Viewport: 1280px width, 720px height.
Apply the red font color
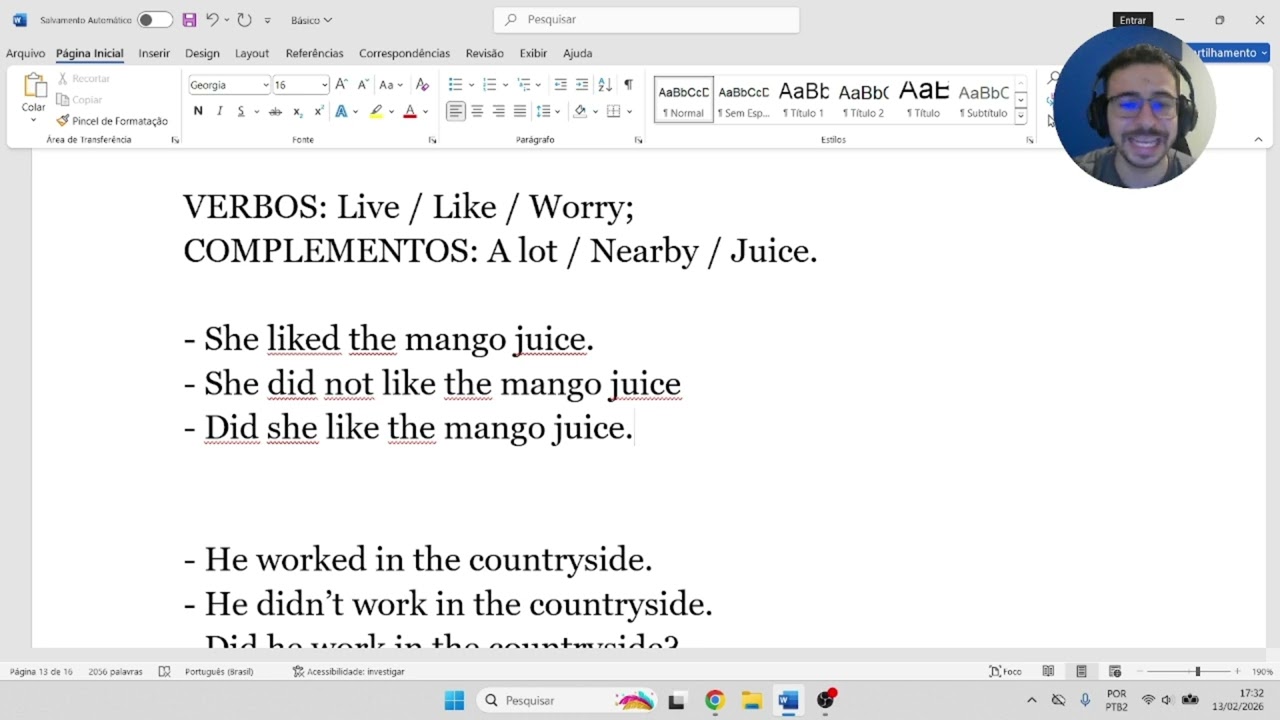pyautogui.click(x=409, y=111)
